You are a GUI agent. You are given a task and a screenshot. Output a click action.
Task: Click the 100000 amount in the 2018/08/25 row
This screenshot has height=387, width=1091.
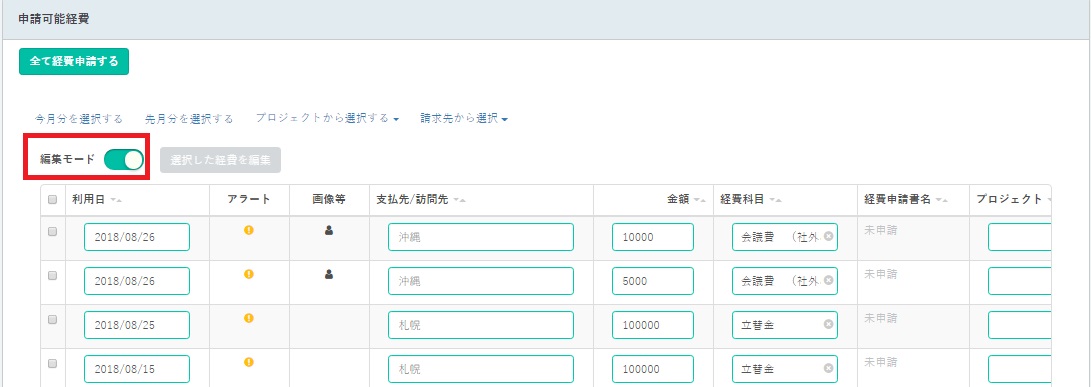(653, 324)
